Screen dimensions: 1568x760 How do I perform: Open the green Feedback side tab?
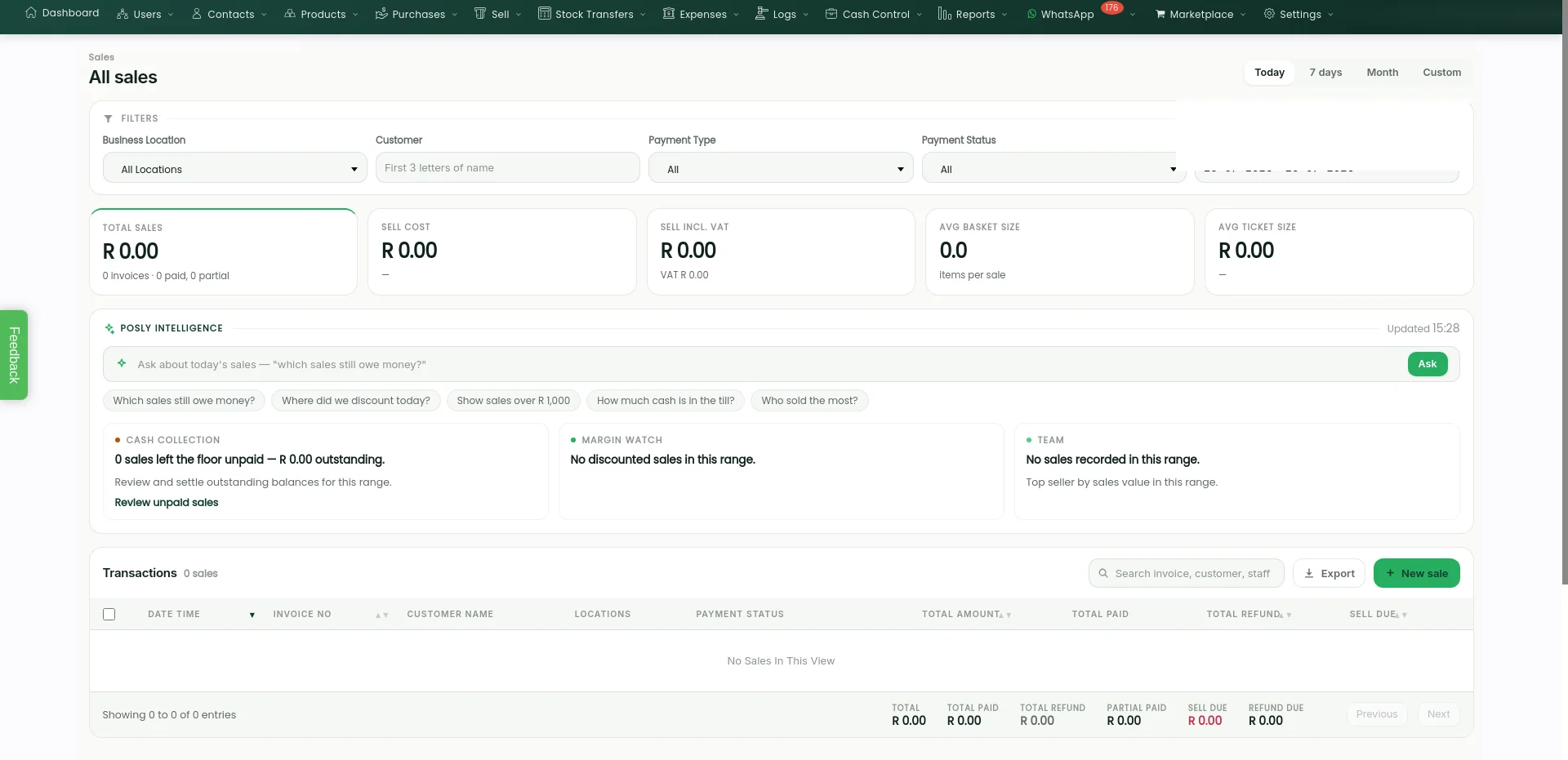point(14,354)
